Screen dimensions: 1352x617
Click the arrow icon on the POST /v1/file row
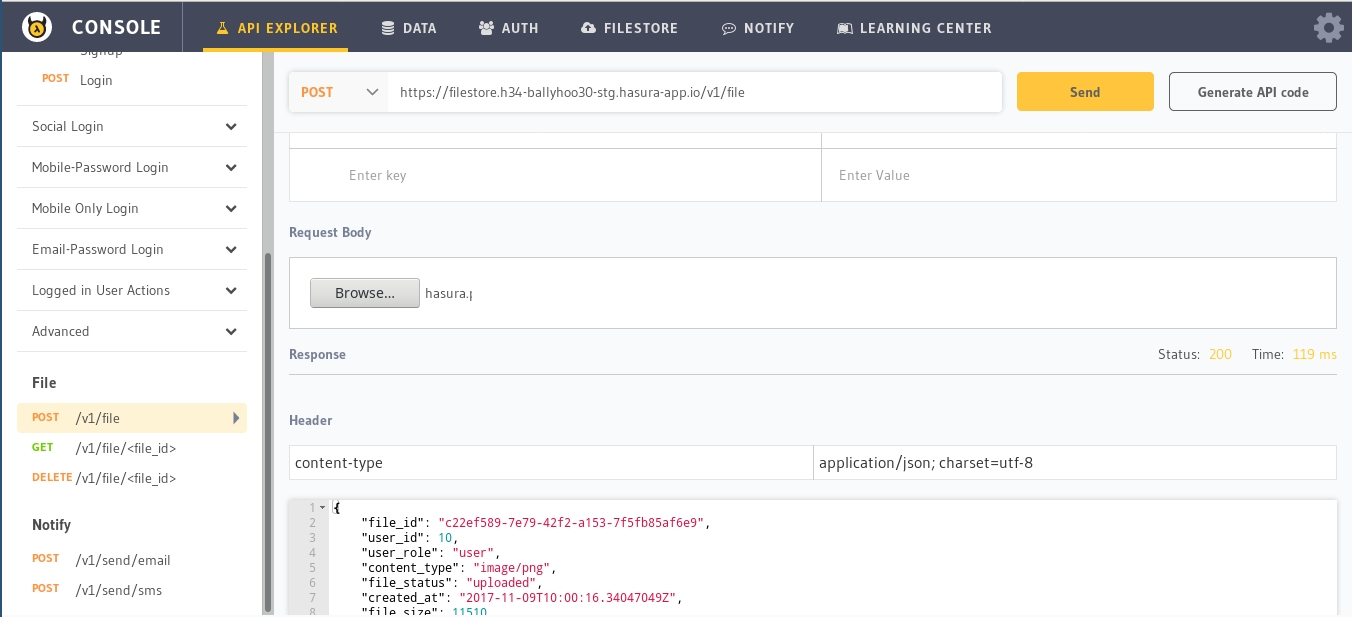pyautogui.click(x=236, y=418)
